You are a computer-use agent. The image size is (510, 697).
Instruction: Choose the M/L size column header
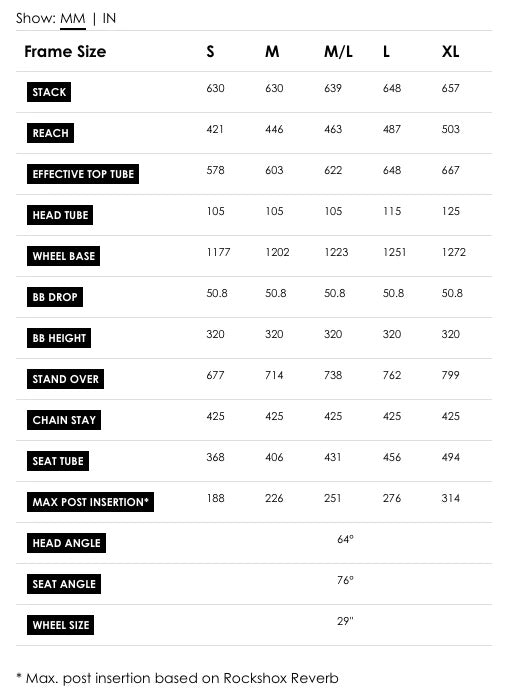click(338, 52)
